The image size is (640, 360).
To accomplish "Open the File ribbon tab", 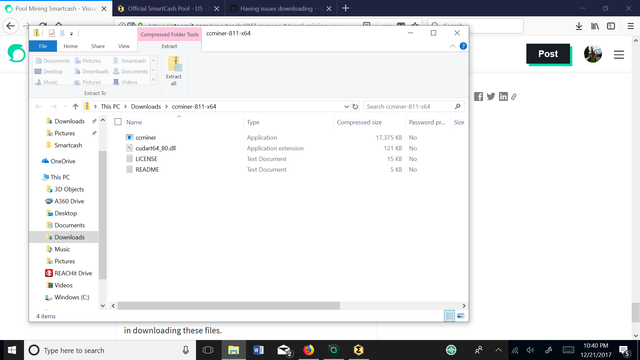I will point(43,46).
